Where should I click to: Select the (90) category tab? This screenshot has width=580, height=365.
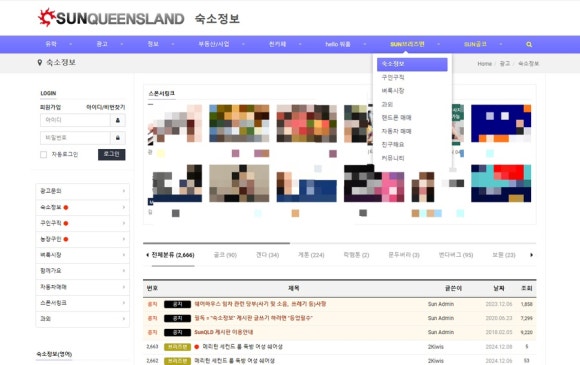(x=225, y=255)
